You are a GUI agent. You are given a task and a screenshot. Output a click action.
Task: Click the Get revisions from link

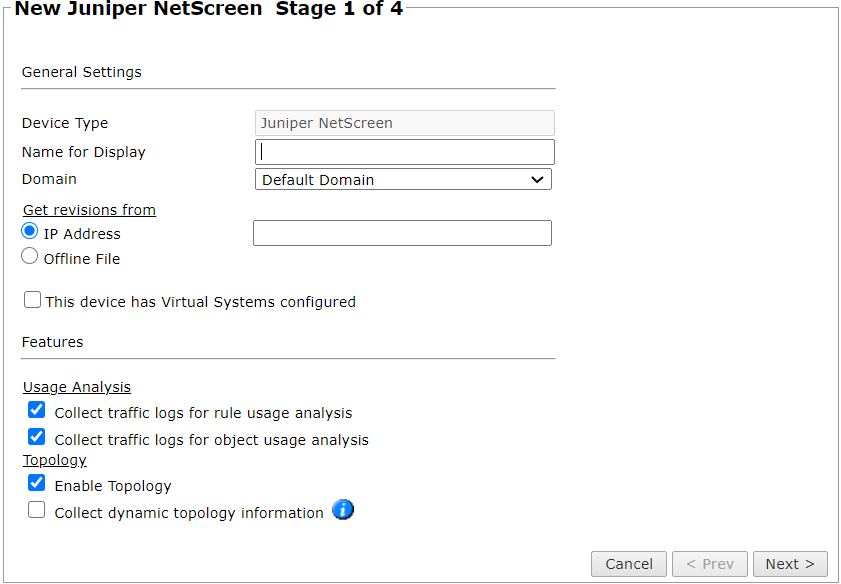(x=89, y=209)
